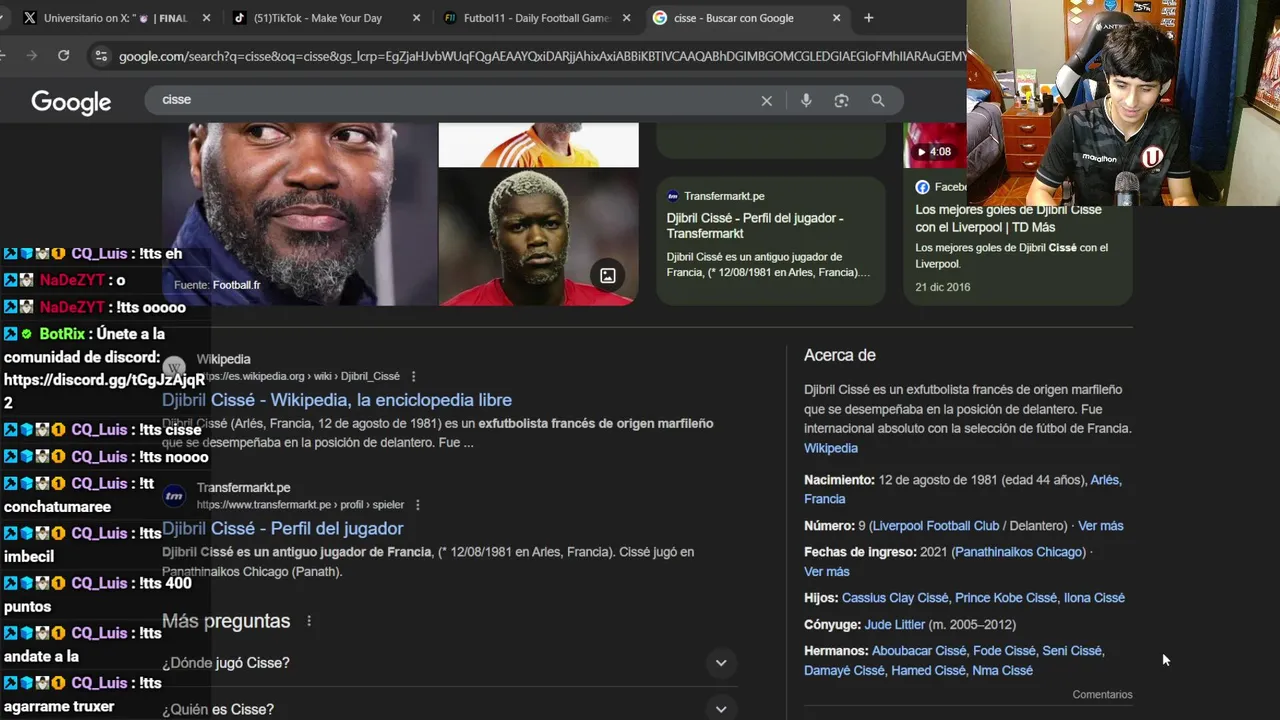The width and height of the screenshot is (1280, 720).
Task: Open the blond-haired Cissé photo thumbnail
Action: pyautogui.click(x=538, y=237)
